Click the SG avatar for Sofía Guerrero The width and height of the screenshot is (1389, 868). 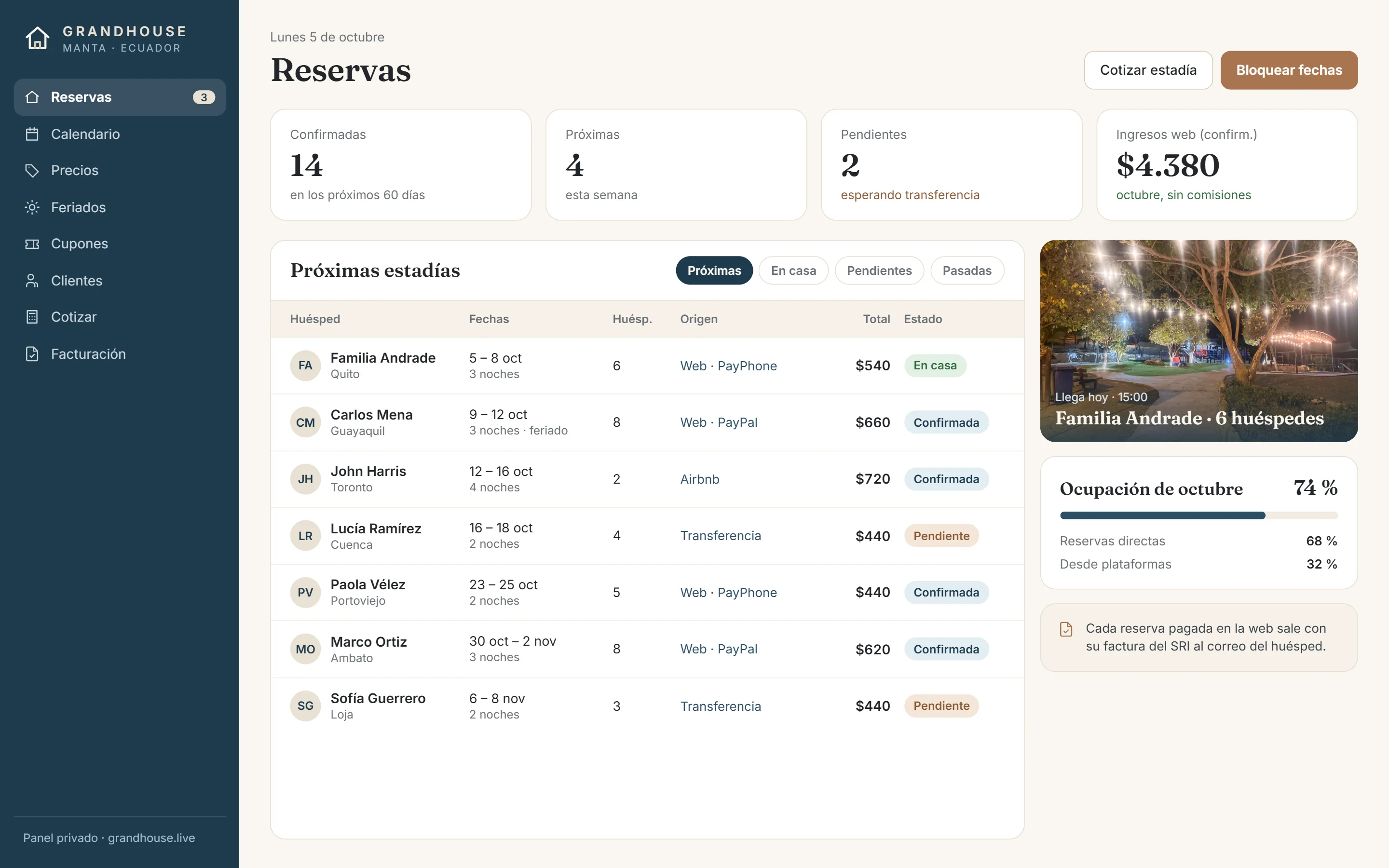point(305,706)
